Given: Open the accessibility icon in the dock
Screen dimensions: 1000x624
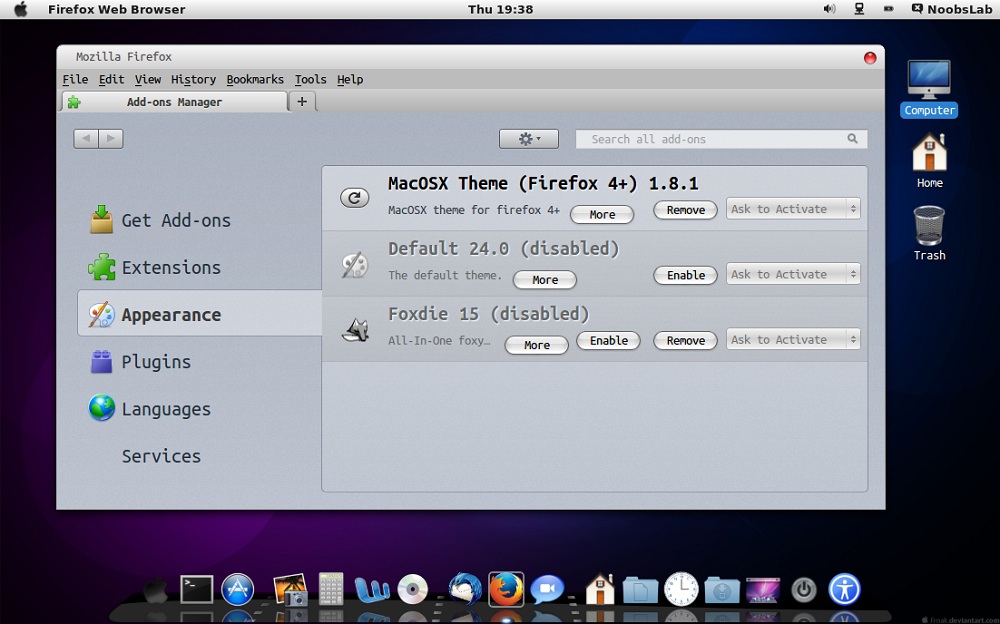Looking at the screenshot, I should pos(844,589).
